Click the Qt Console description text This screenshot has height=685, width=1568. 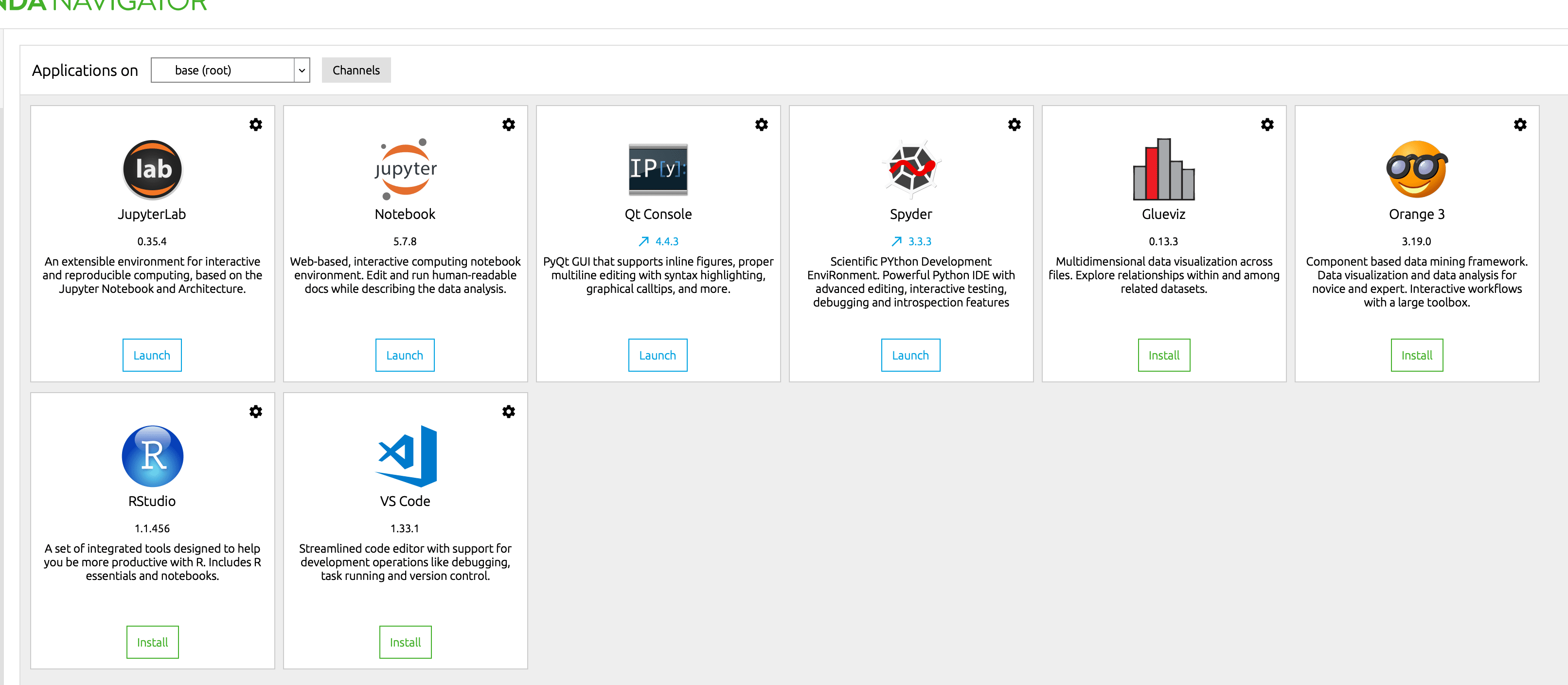(x=658, y=275)
